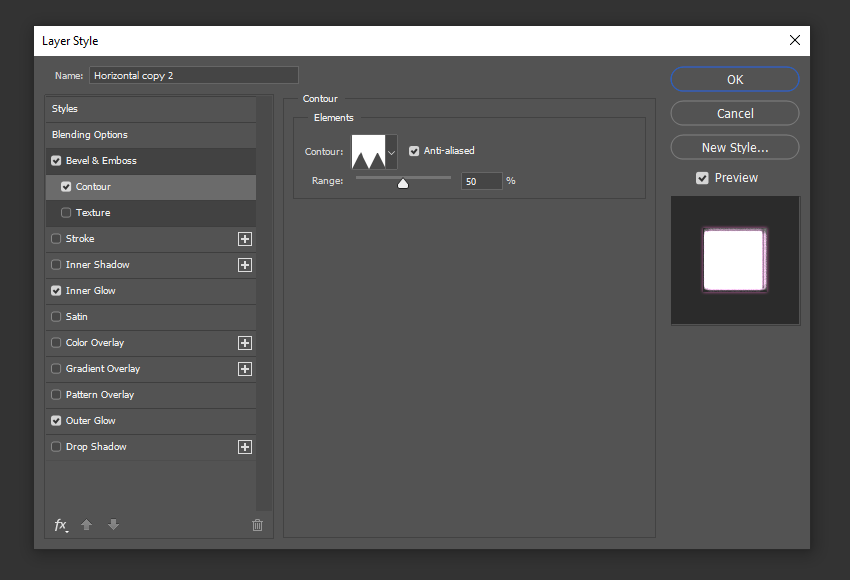850x580 pixels.
Task: Toggle the Preview checkbox
Action: click(702, 178)
